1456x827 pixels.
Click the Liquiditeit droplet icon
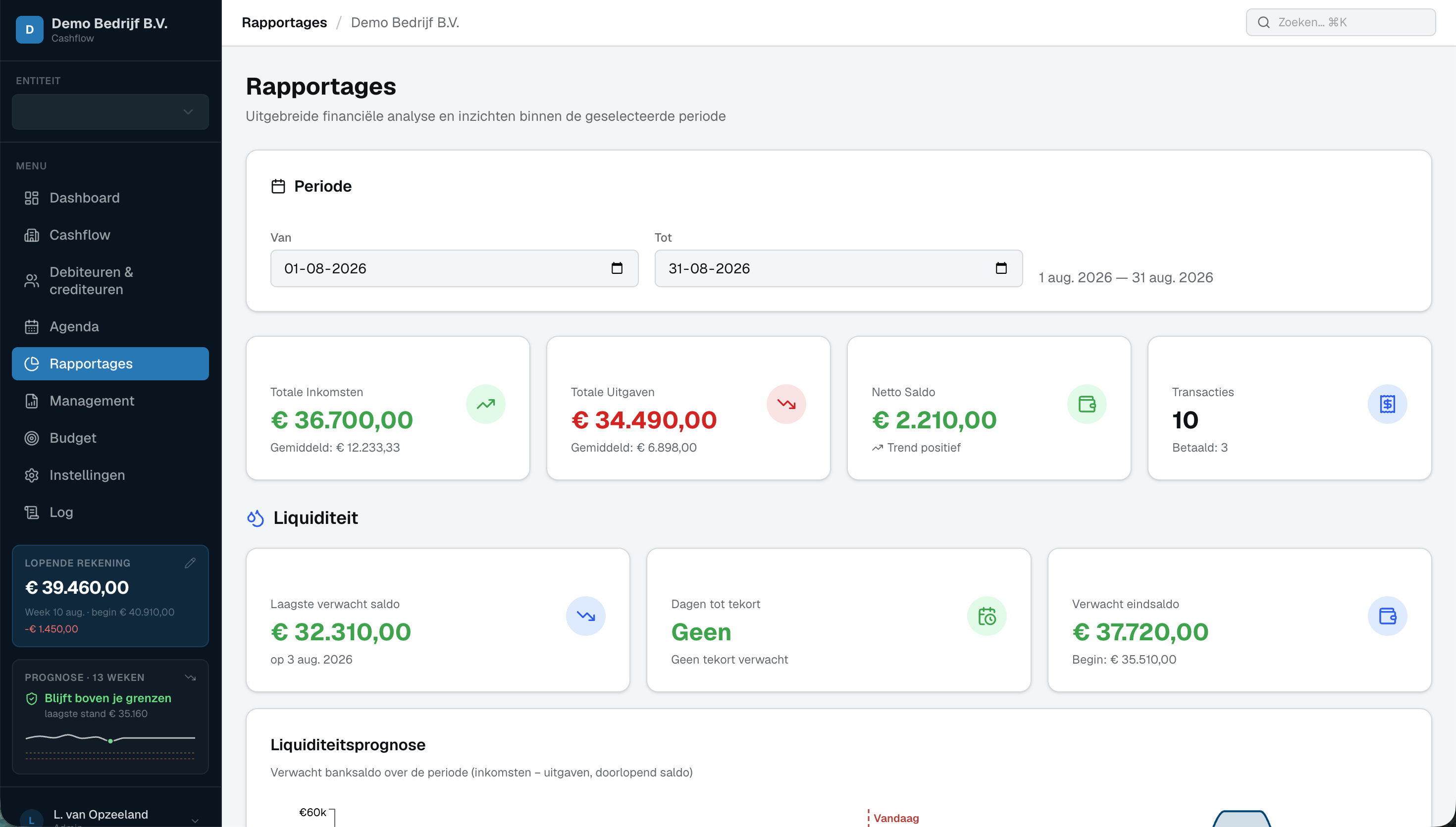pos(256,518)
